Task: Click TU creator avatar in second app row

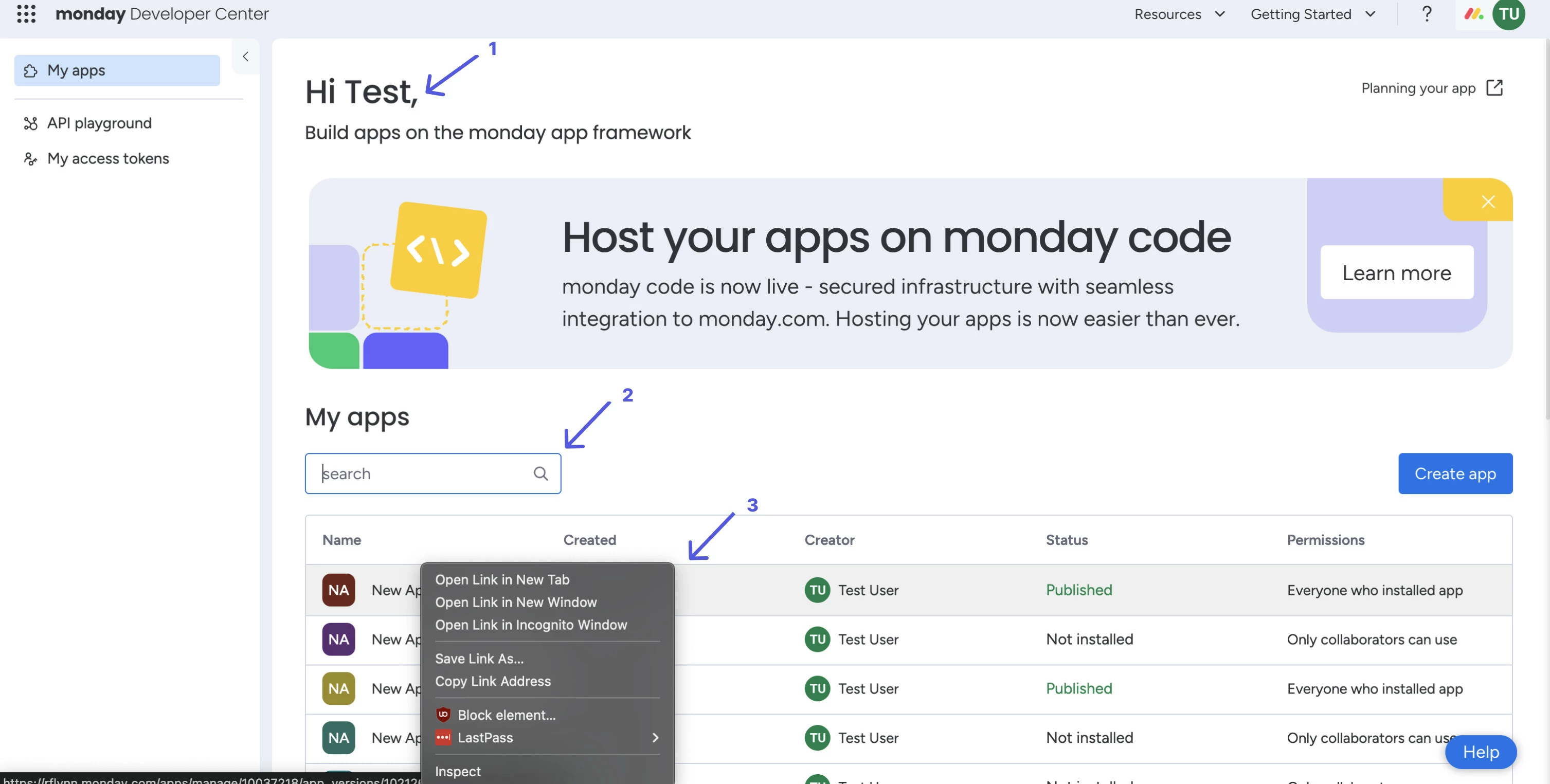Action: [817, 639]
